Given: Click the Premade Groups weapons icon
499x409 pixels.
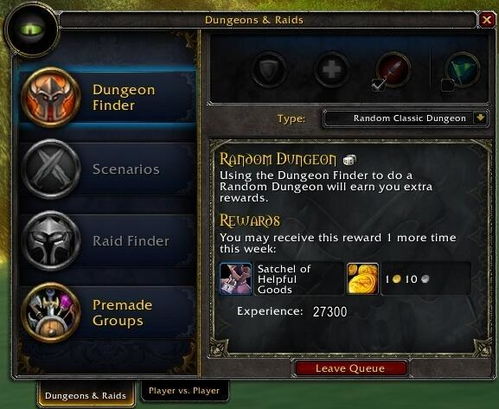Looking at the screenshot, I should click(51, 312).
